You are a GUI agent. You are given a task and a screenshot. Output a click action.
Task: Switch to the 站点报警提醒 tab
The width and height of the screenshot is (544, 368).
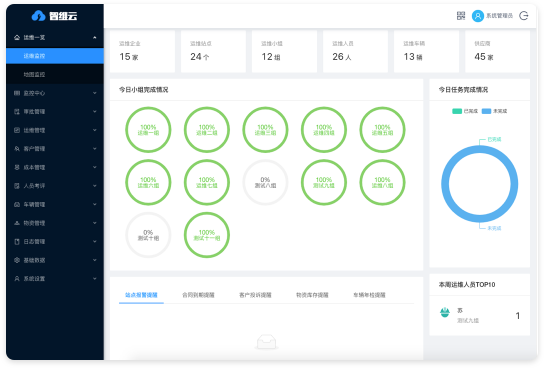(x=141, y=295)
